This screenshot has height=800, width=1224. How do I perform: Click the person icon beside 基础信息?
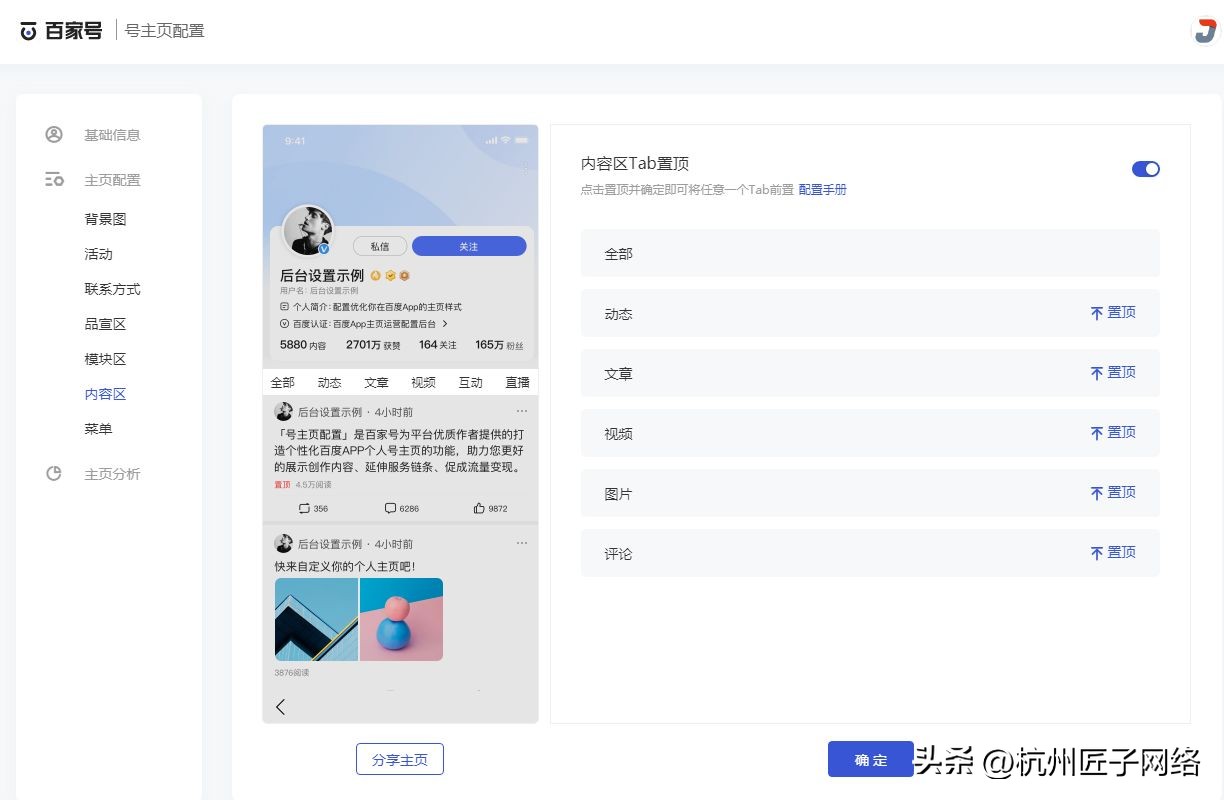55,135
